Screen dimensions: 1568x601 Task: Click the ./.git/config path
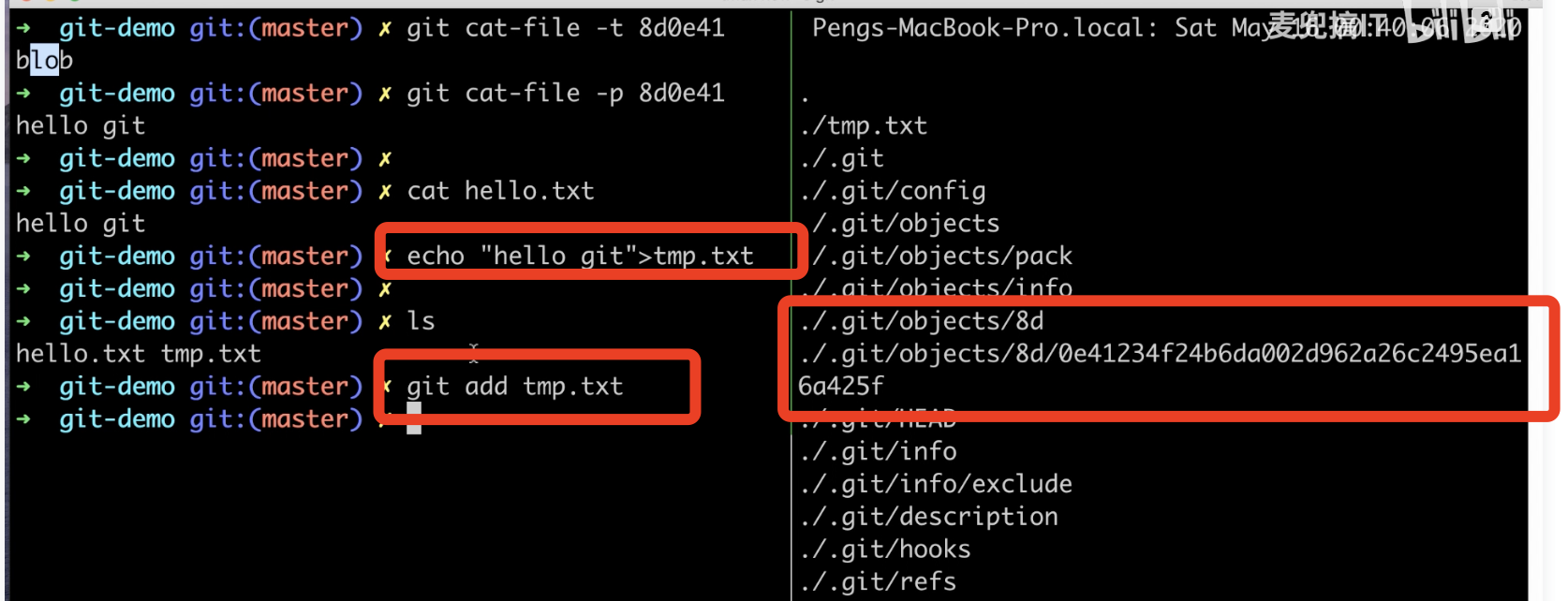[x=893, y=191]
